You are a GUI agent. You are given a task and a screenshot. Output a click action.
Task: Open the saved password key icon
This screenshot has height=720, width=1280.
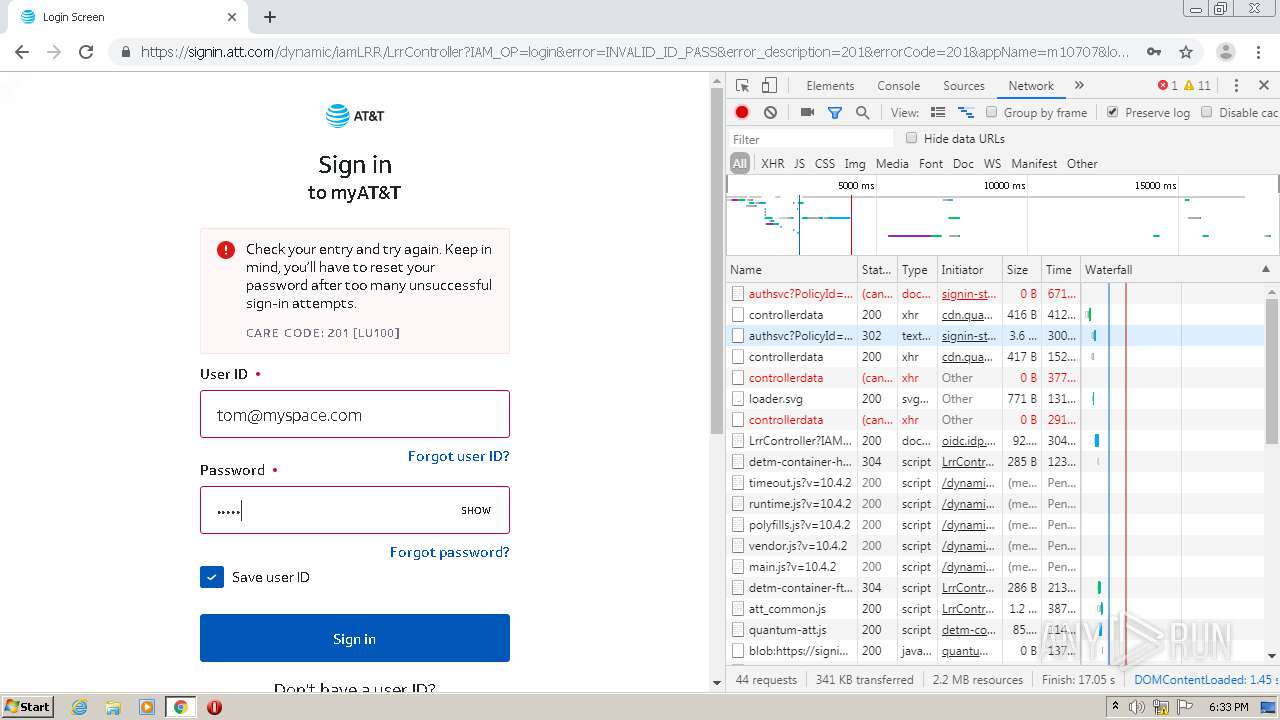pyautogui.click(x=1154, y=52)
